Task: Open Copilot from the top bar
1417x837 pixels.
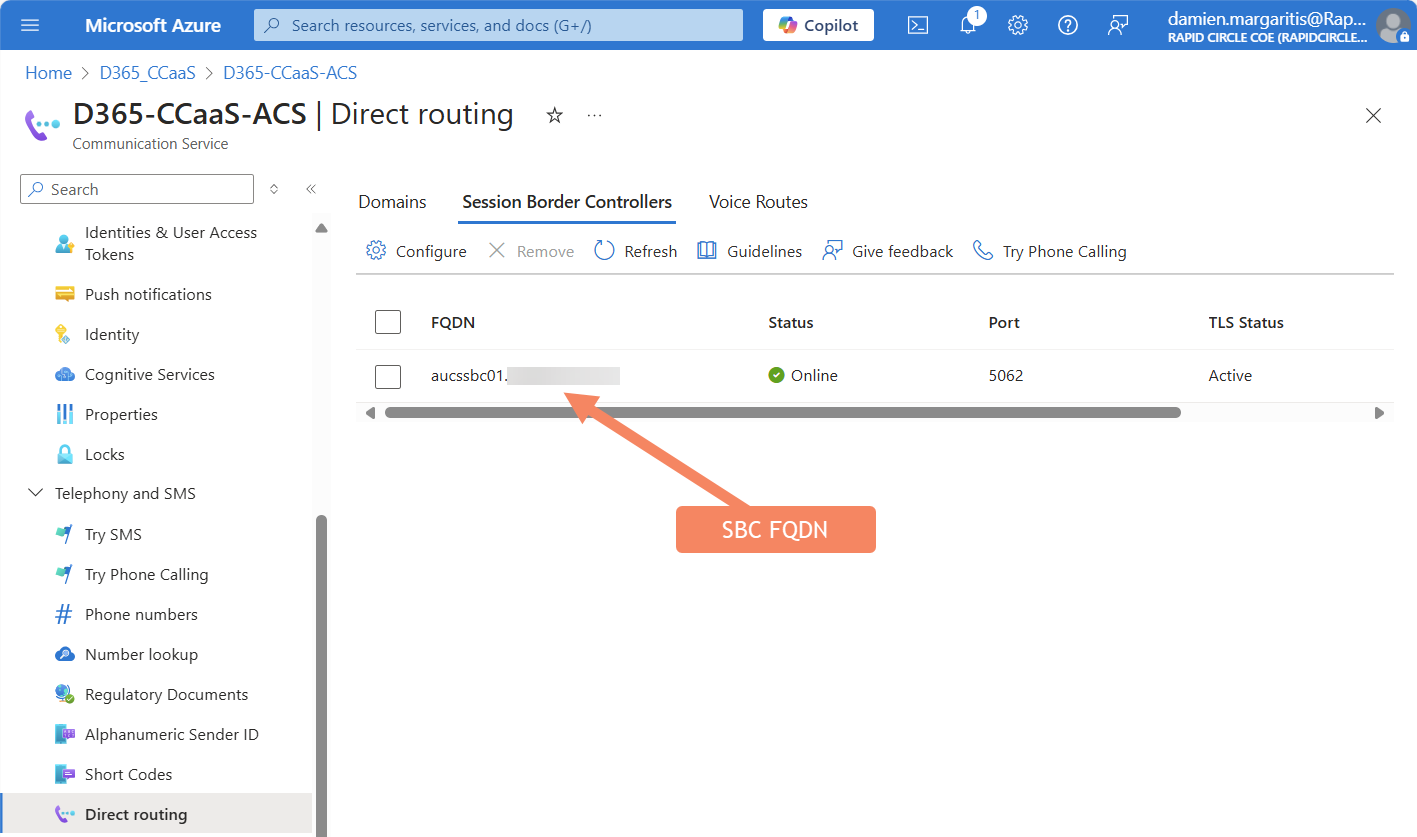Action: (818, 25)
